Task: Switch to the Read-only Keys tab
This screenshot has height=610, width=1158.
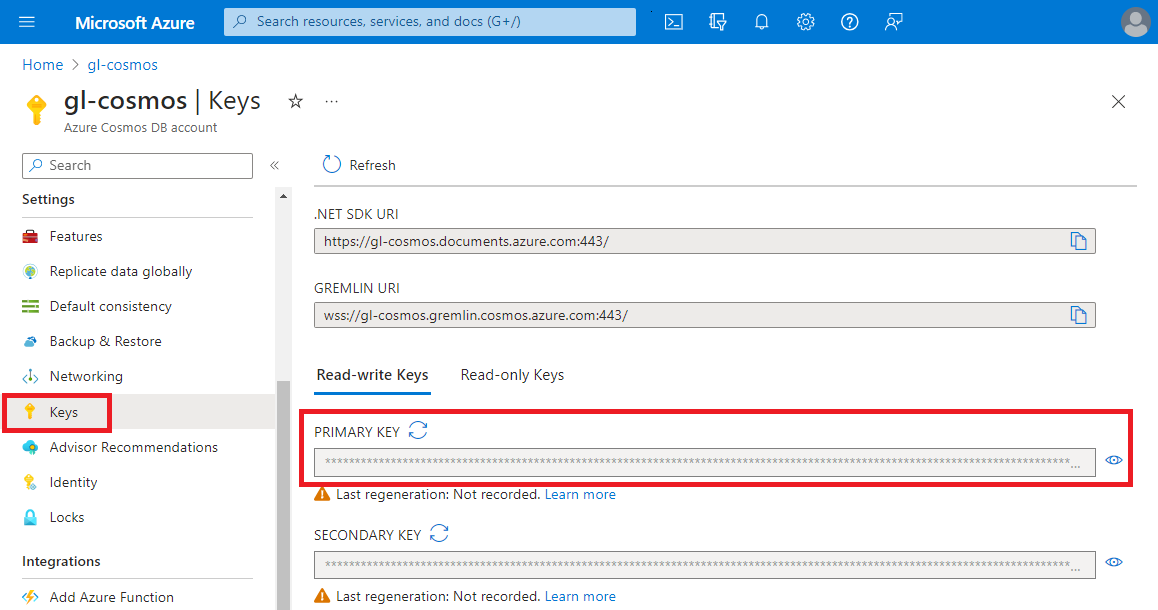Action: (x=512, y=375)
